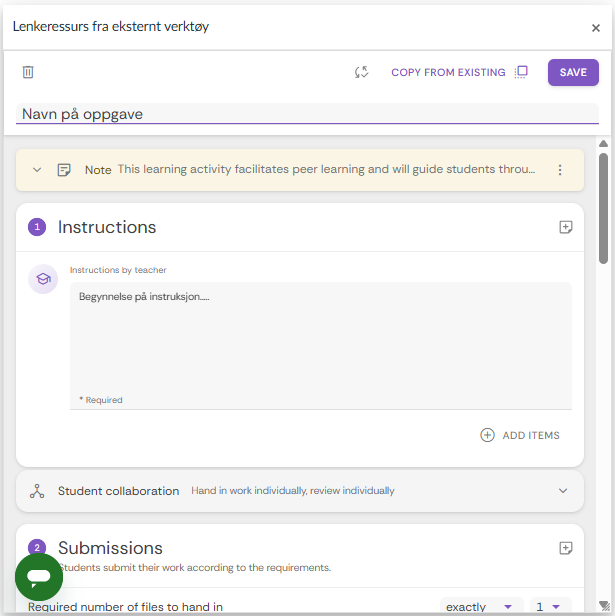The width and height of the screenshot is (615, 616).
Task: Click into the teacher instructions text area
Action: click(320, 340)
